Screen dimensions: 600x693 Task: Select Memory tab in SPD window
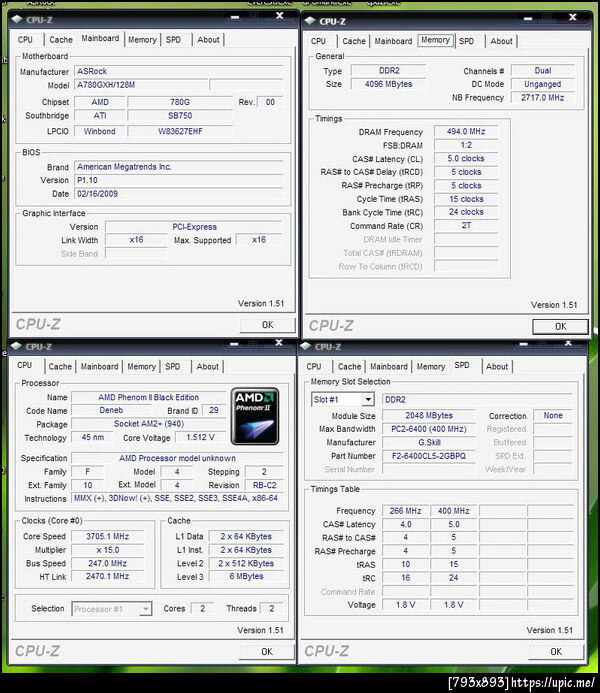click(x=431, y=366)
